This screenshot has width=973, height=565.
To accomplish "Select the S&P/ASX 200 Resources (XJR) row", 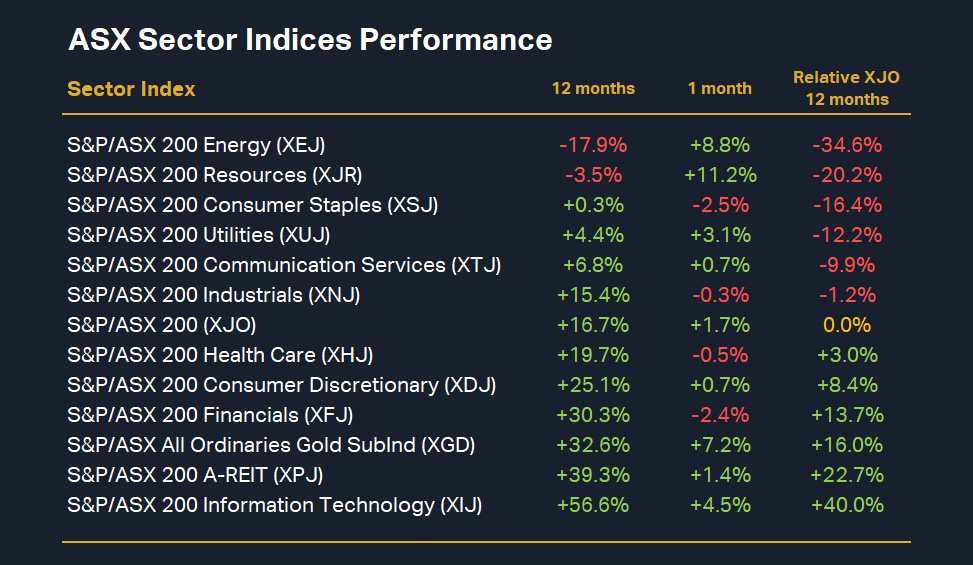I will (214, 175).
